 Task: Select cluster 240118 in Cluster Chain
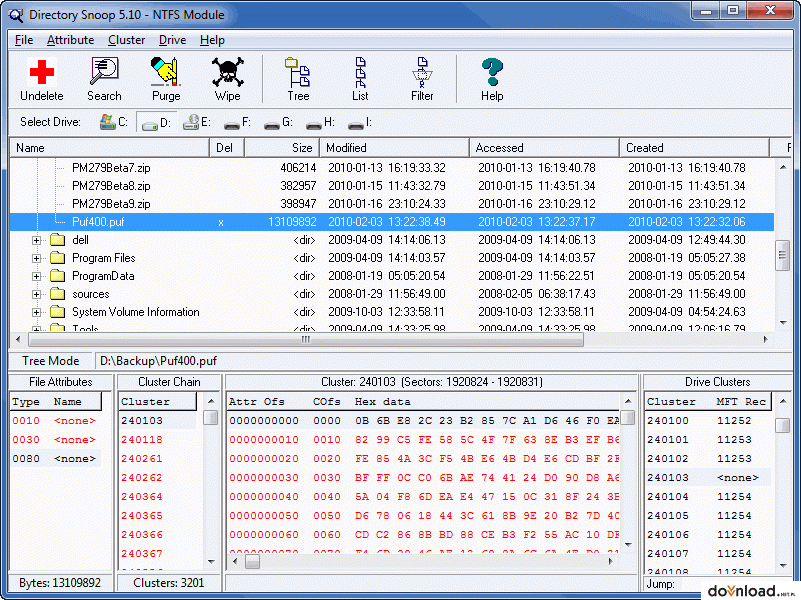(x=142, y=440)
